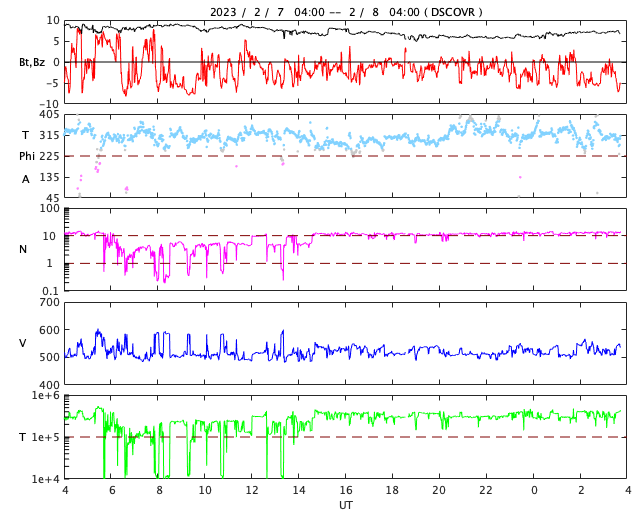Click the 700 tick on the V axis
Screen dimensions: 640x512
coord(49,303)
